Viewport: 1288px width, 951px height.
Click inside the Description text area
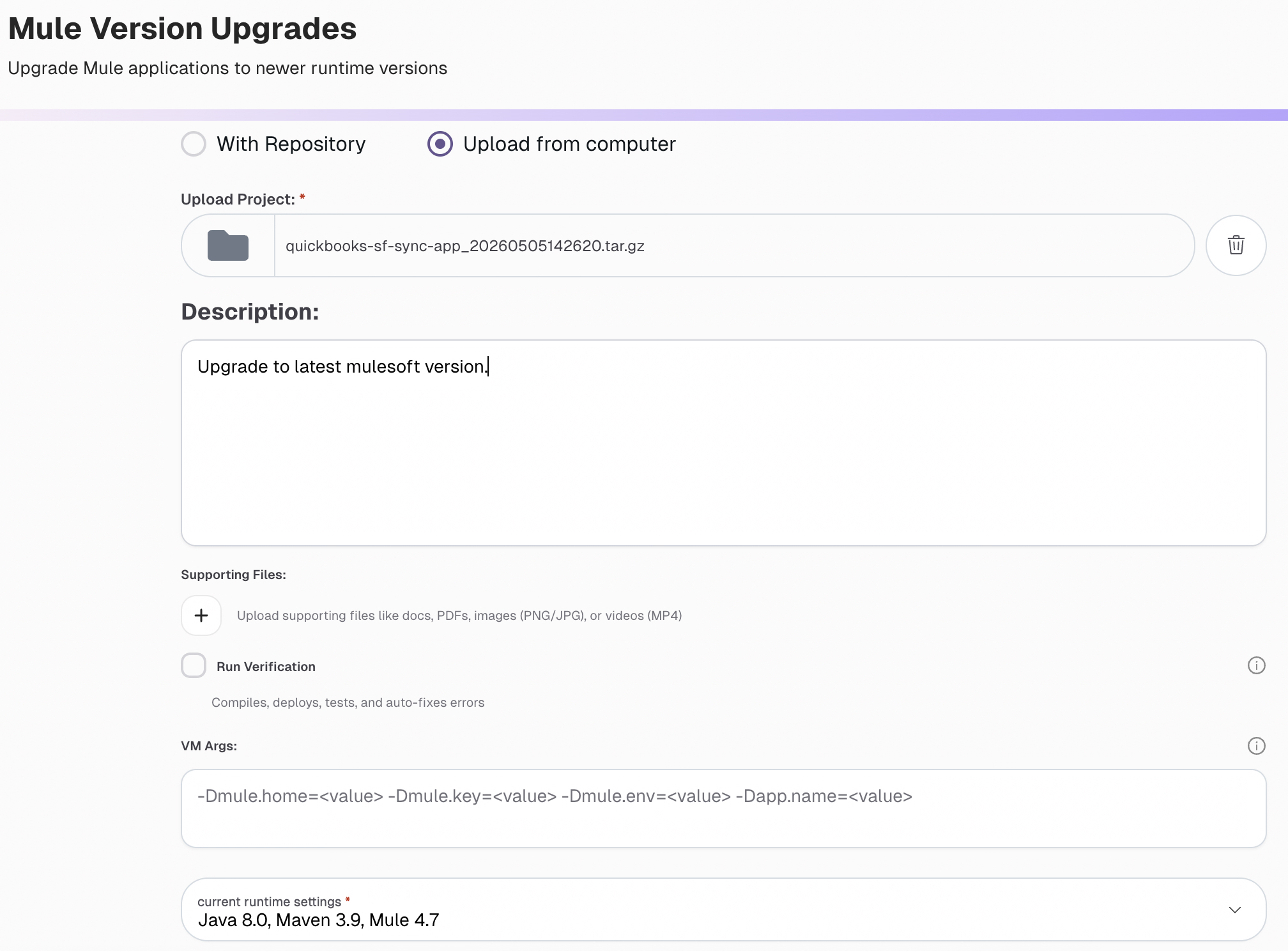pyautogui.click(x=723, y=442)
